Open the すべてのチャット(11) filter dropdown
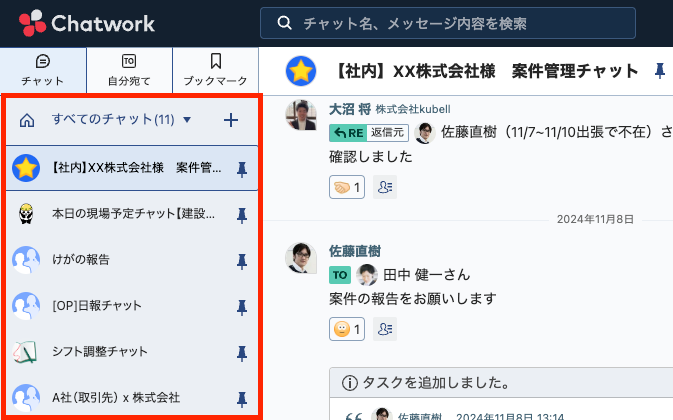673x420 pixels. pyautogui.click(x=121, y=119)
